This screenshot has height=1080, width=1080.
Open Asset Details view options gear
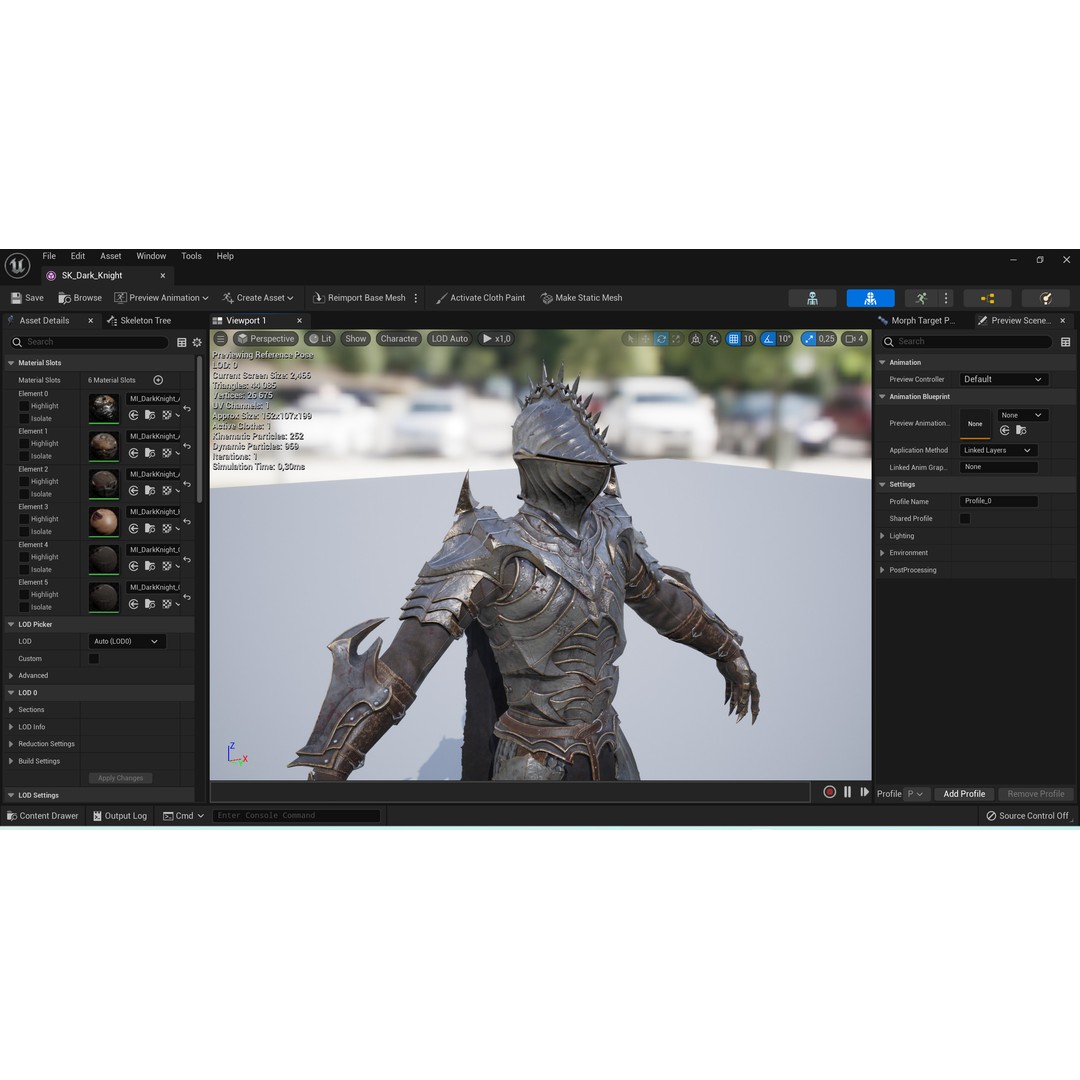point(197,342)
